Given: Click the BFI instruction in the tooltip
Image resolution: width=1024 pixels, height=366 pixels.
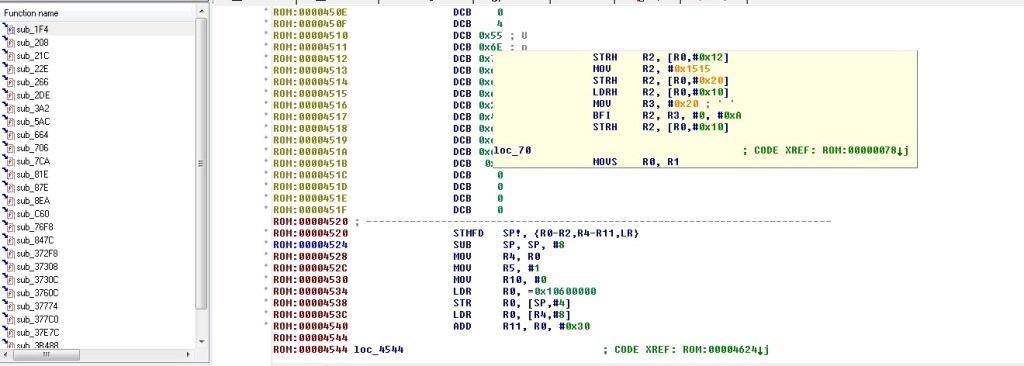Looking at the screenshot, I should tap(667, 116).
